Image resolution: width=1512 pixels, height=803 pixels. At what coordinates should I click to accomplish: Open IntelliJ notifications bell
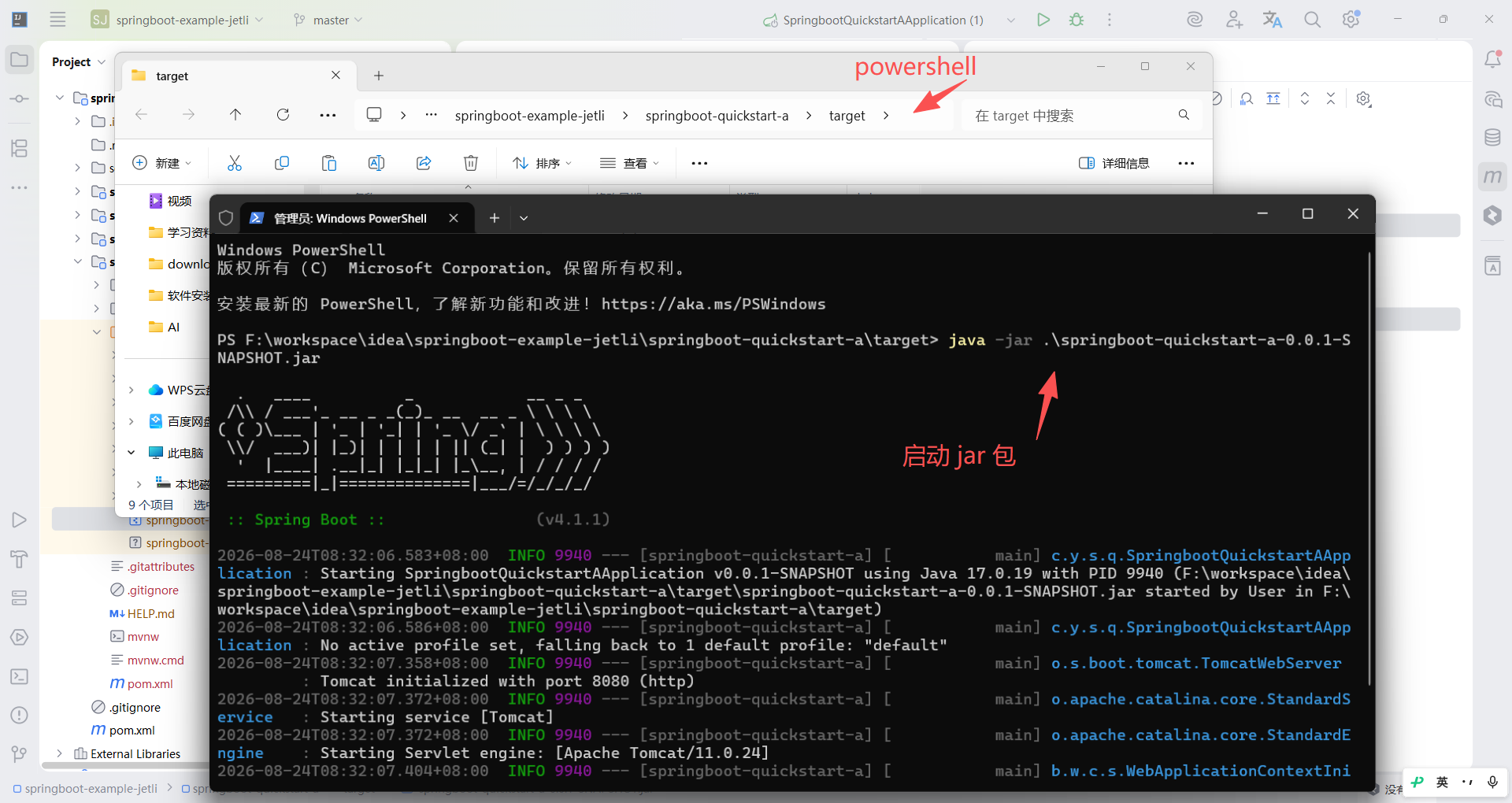[x=1492, y=59]
